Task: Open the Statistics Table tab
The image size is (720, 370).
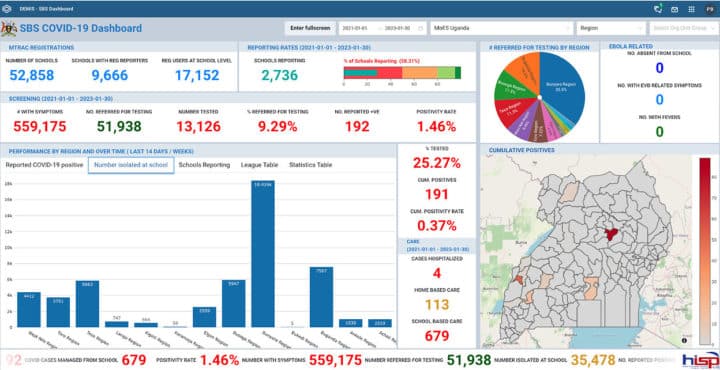Action: coord(310,165)
